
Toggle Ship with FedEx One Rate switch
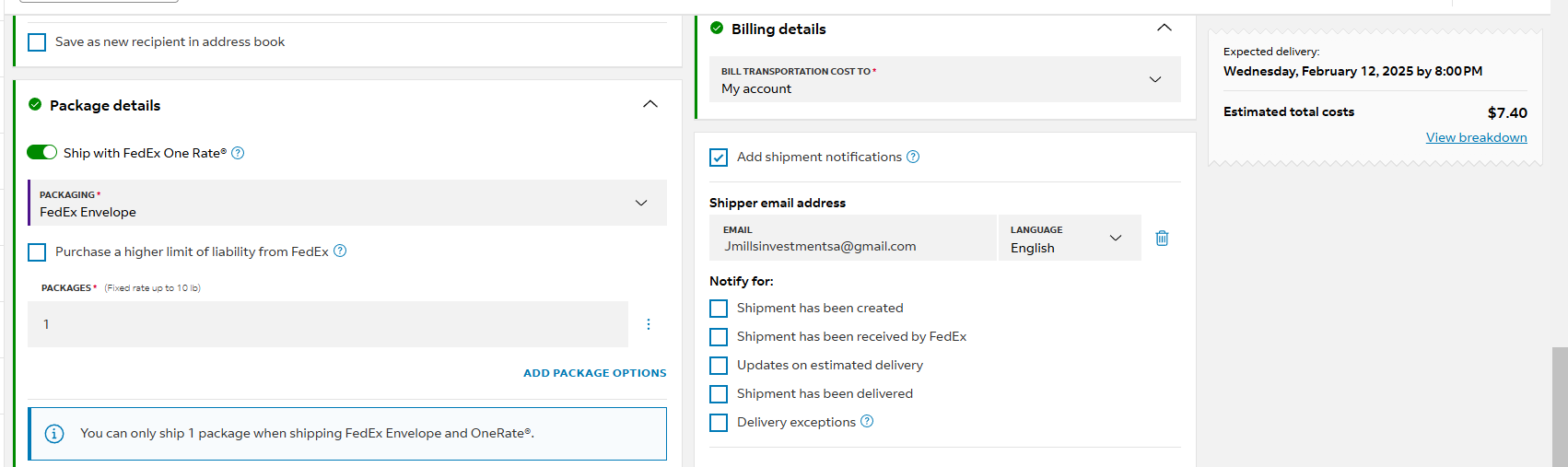(x=41, y=152)
